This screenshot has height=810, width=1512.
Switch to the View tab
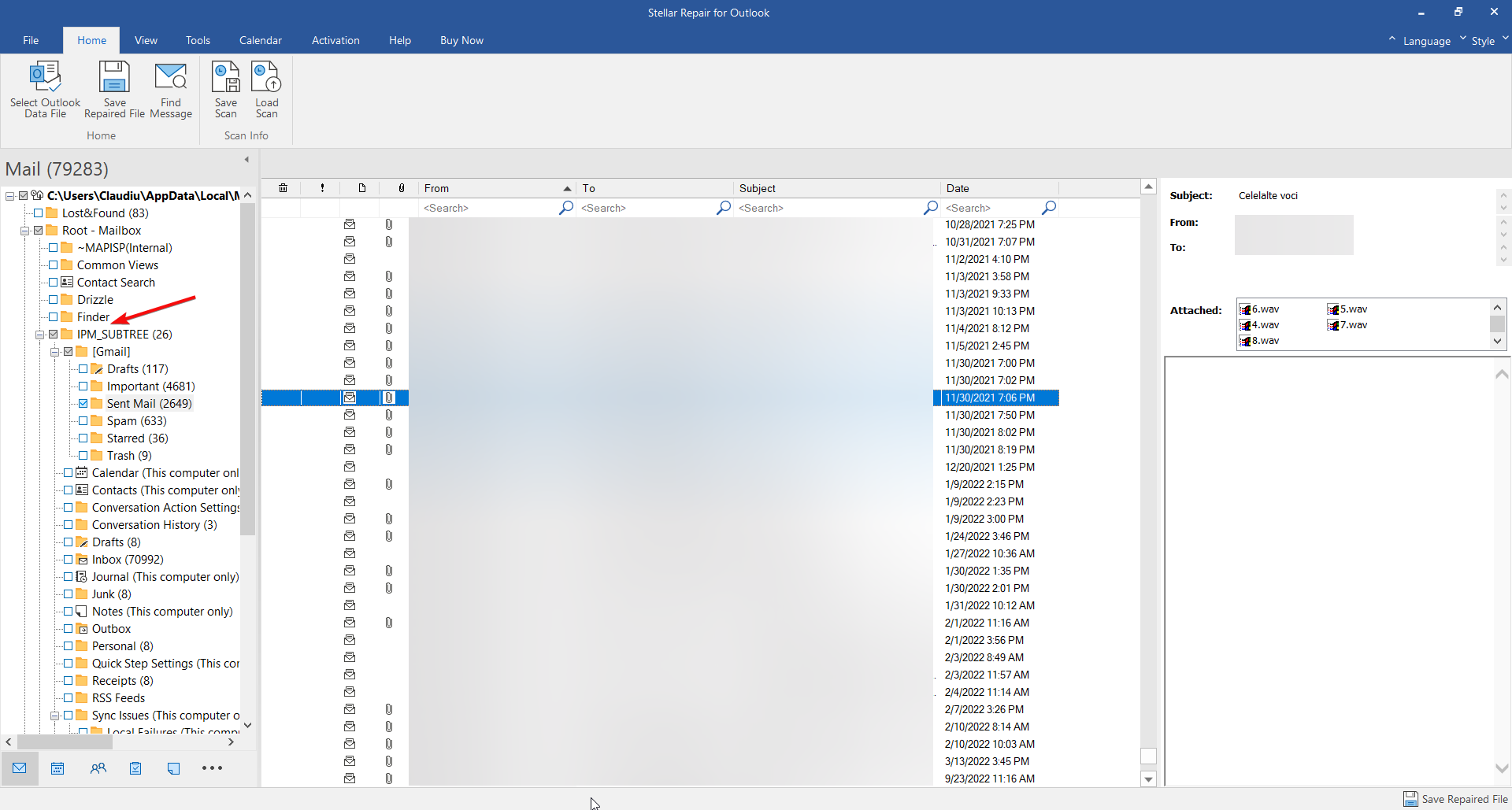click(146, 40)
